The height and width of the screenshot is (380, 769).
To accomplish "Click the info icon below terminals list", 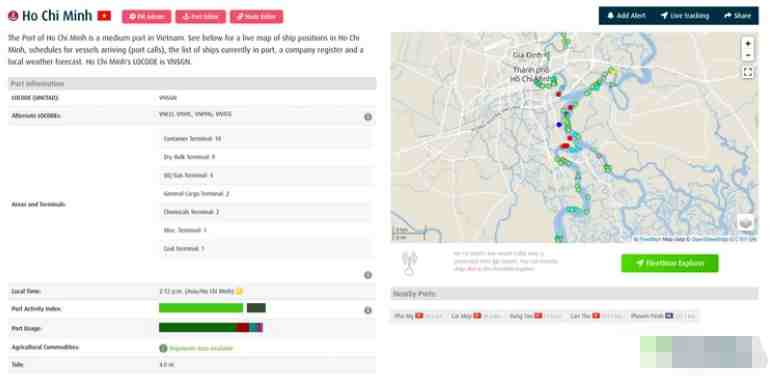I will (368, 275).
